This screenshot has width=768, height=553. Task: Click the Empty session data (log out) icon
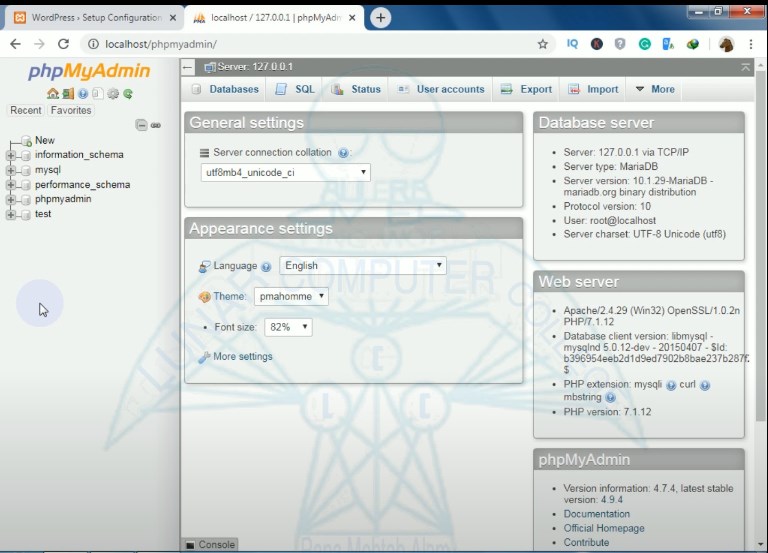click(x=68, y=93)
